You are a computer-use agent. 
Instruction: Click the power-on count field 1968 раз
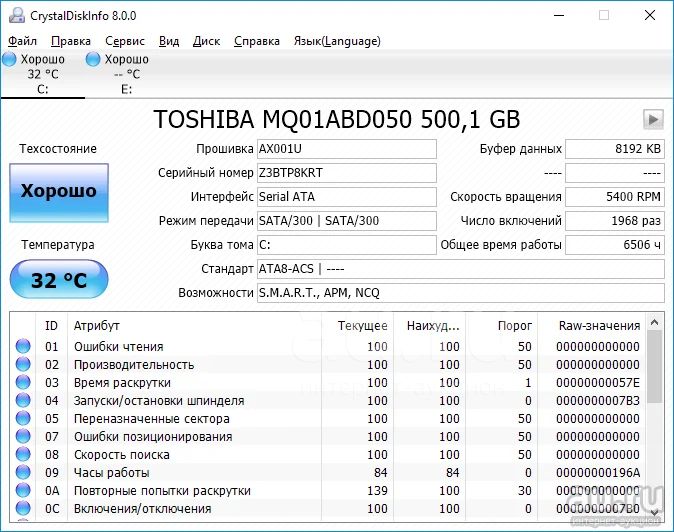(x=615, y=221)
